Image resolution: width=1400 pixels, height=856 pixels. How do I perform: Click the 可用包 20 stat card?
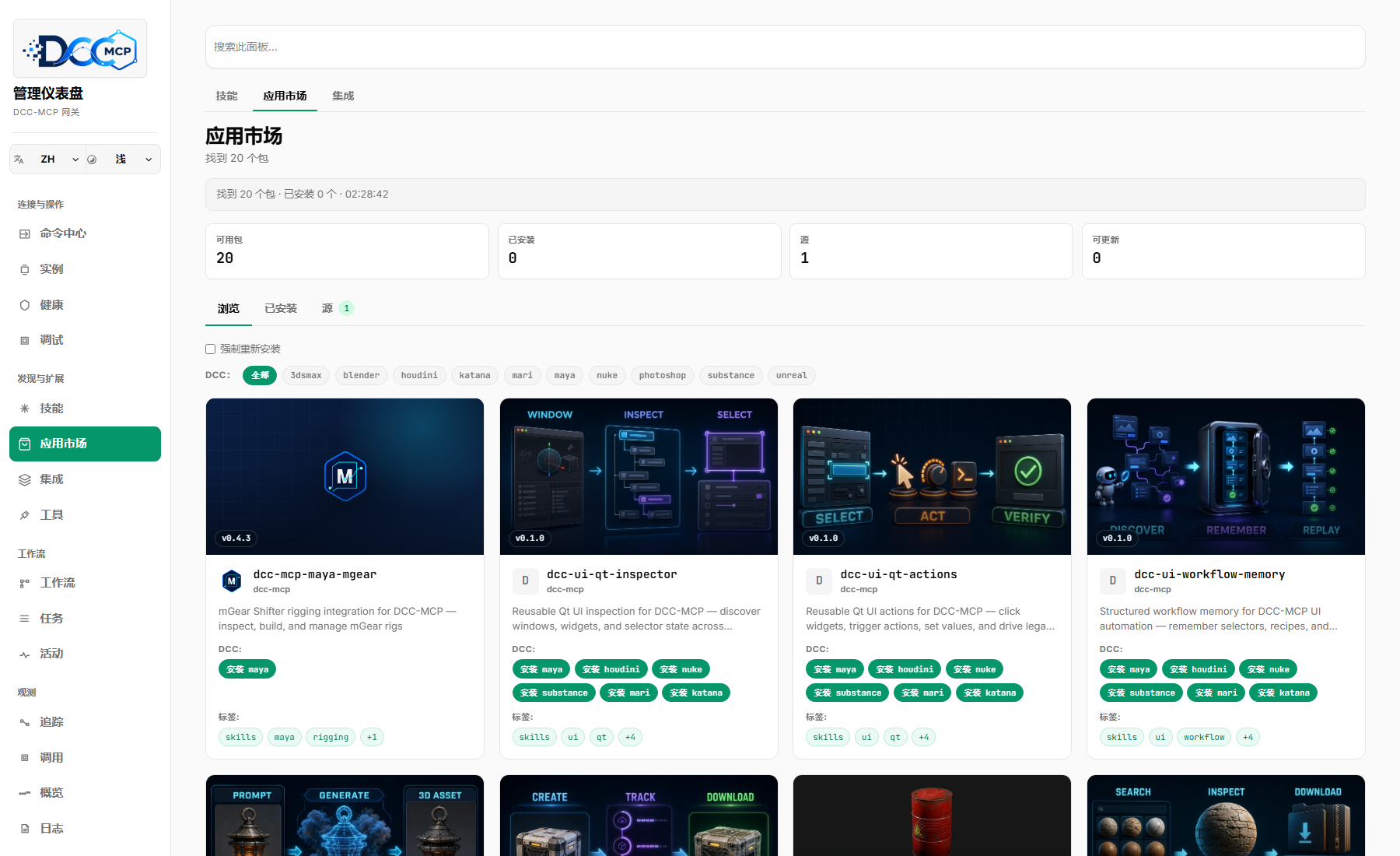point(347,251)
